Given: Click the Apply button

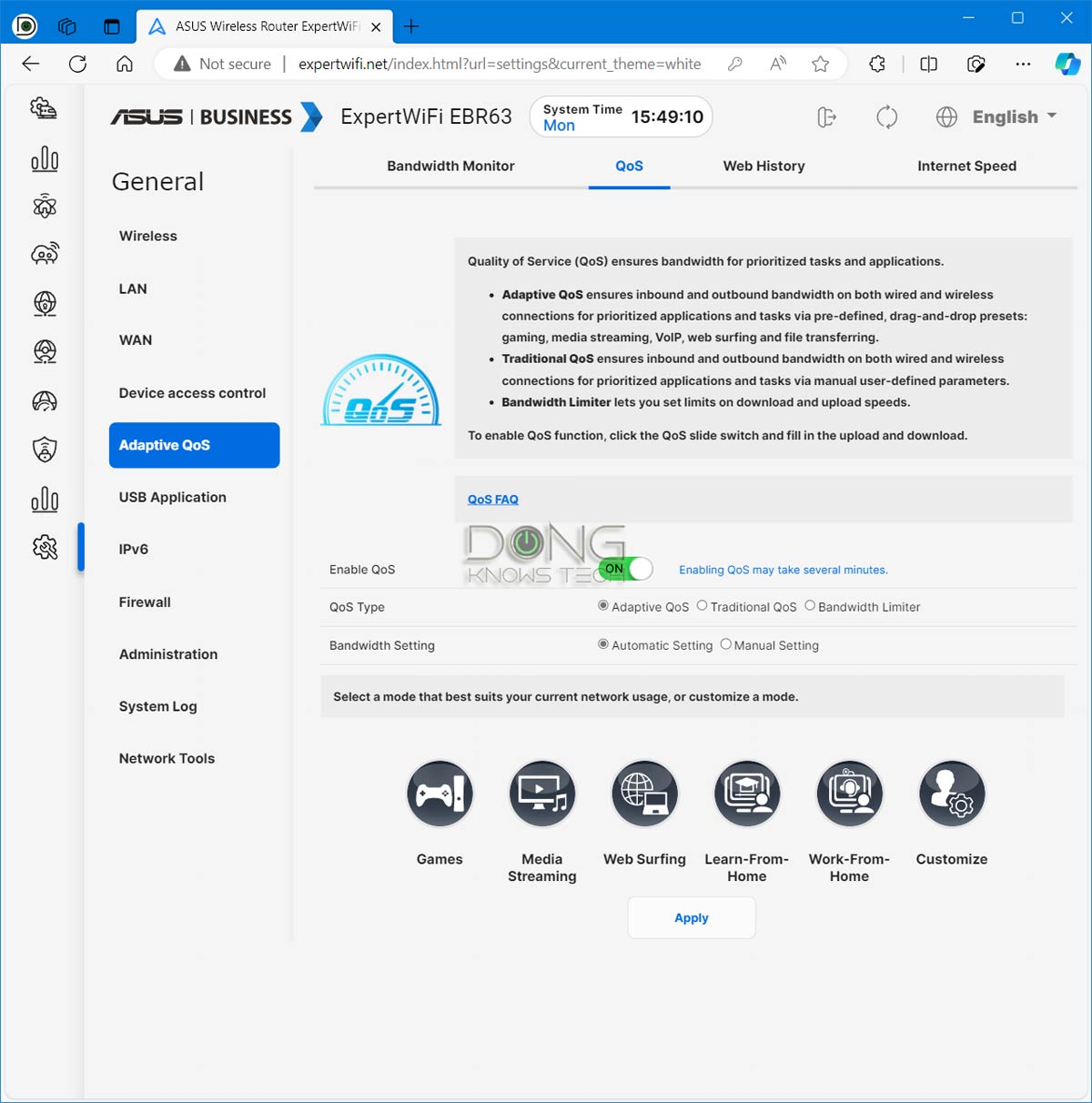Looking at the screenshot, I should point(692,917).
